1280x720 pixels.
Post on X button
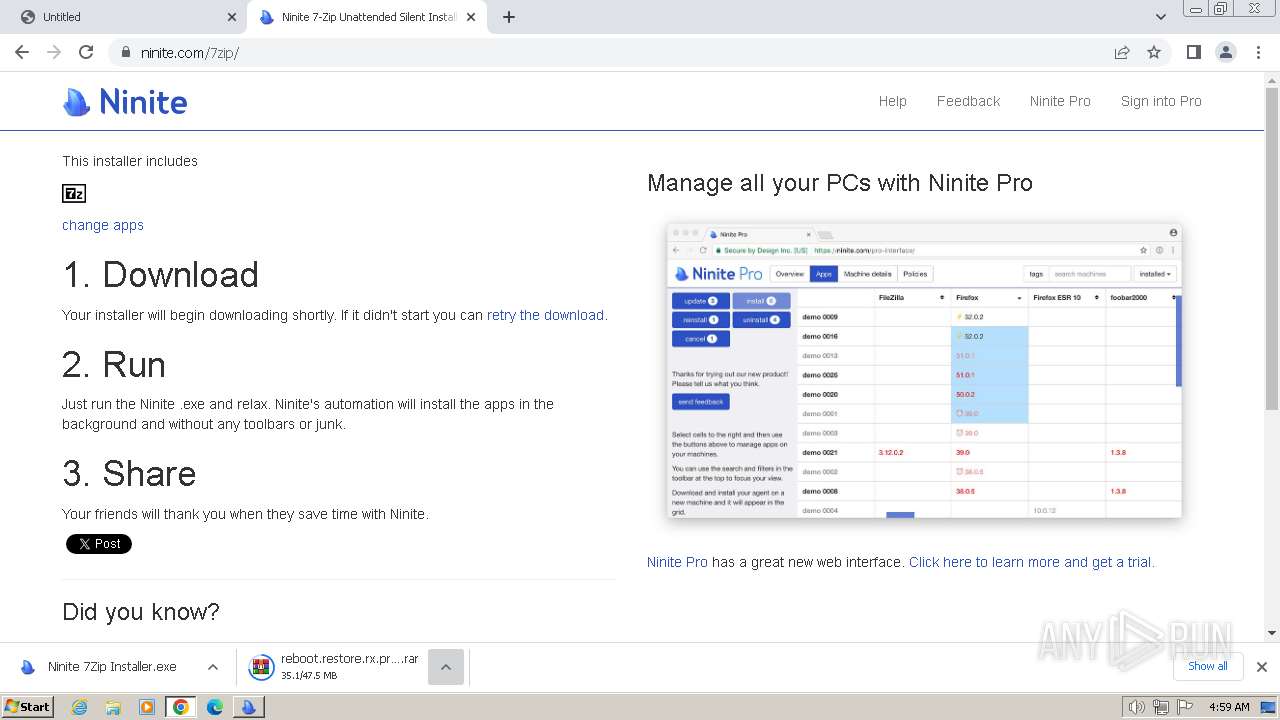click(99, 544)
